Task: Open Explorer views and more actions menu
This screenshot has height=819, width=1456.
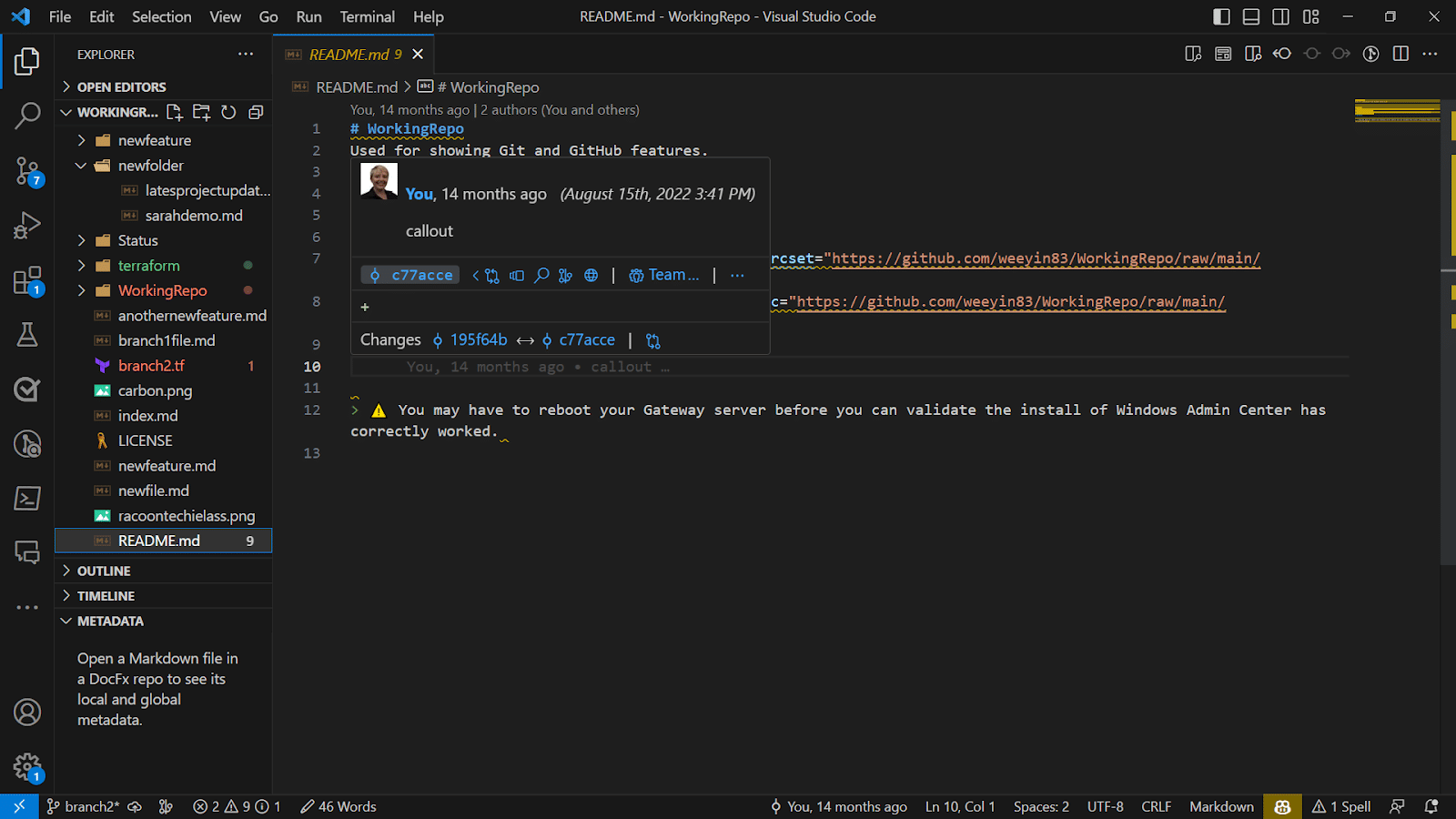Action: [246, 55]
